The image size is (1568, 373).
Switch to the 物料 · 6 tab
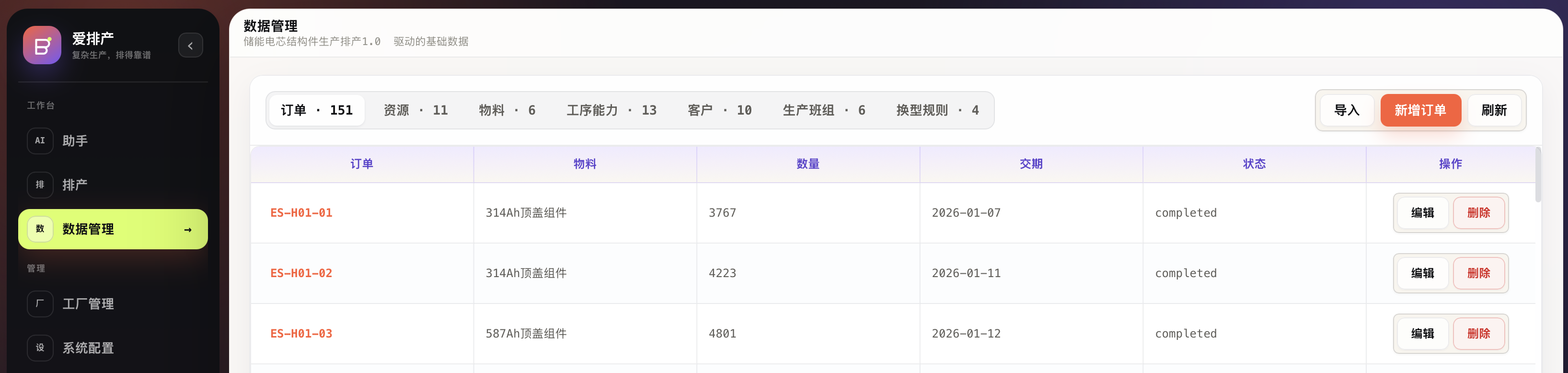[x=507, y=110]
